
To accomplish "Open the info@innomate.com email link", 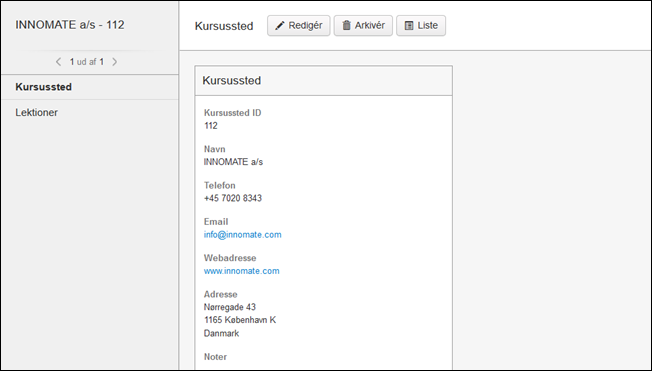I will coord(242,235).
